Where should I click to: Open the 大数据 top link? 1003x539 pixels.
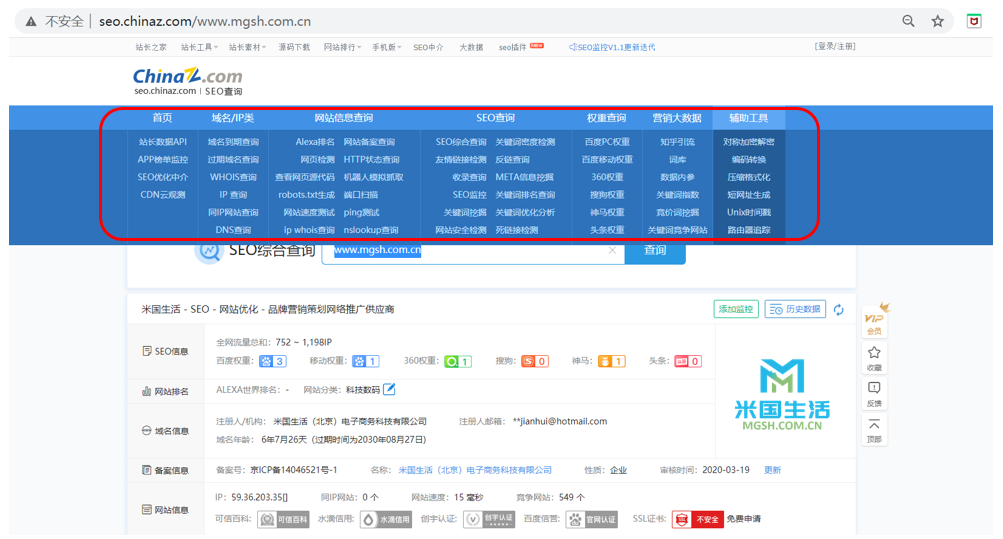(471, 47)
